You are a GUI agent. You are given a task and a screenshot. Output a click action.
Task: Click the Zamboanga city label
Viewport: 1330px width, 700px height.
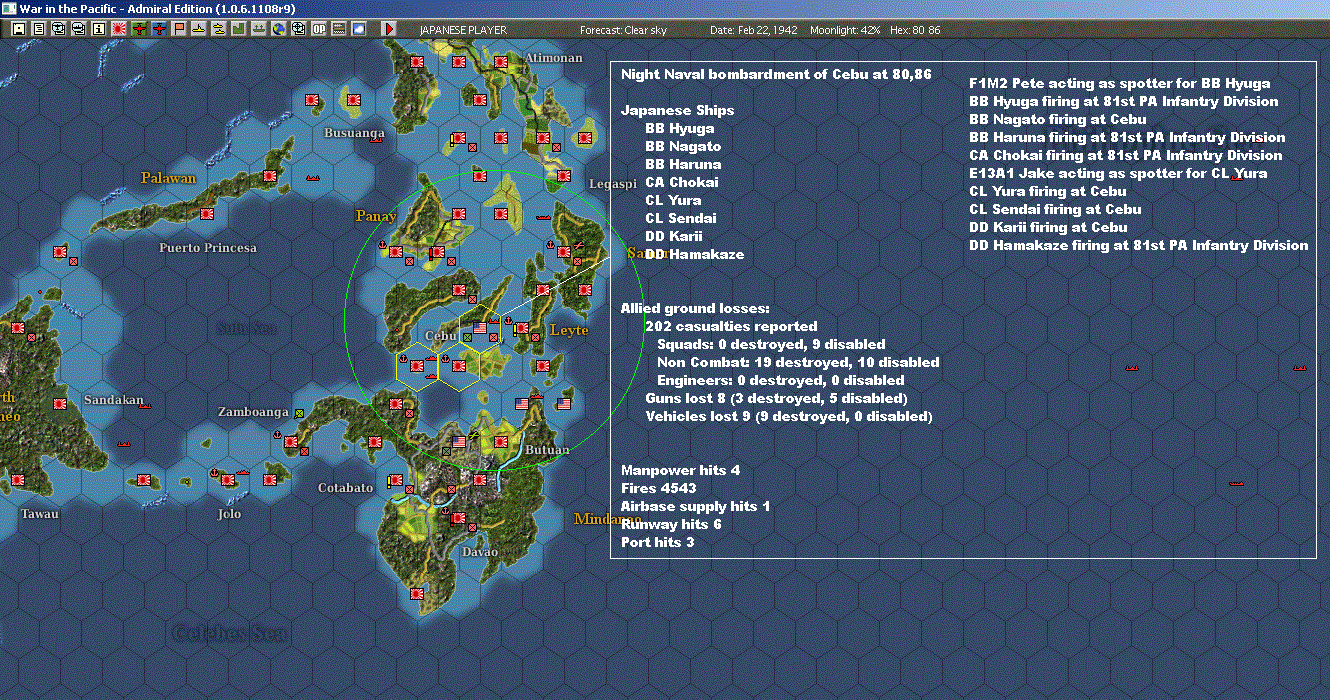(253, 412)
